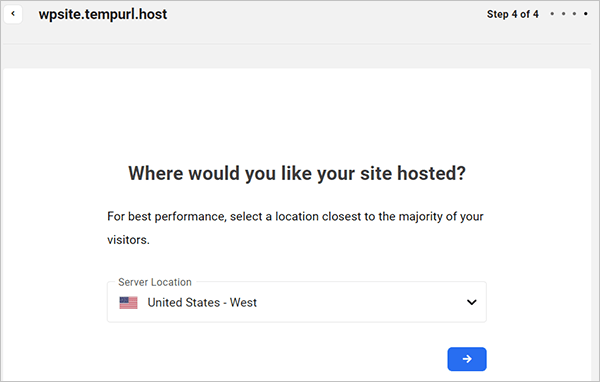Select the second step indicator dot
Image resolution: width=600 pixels, height=382 pixels.
pos(563,14)
